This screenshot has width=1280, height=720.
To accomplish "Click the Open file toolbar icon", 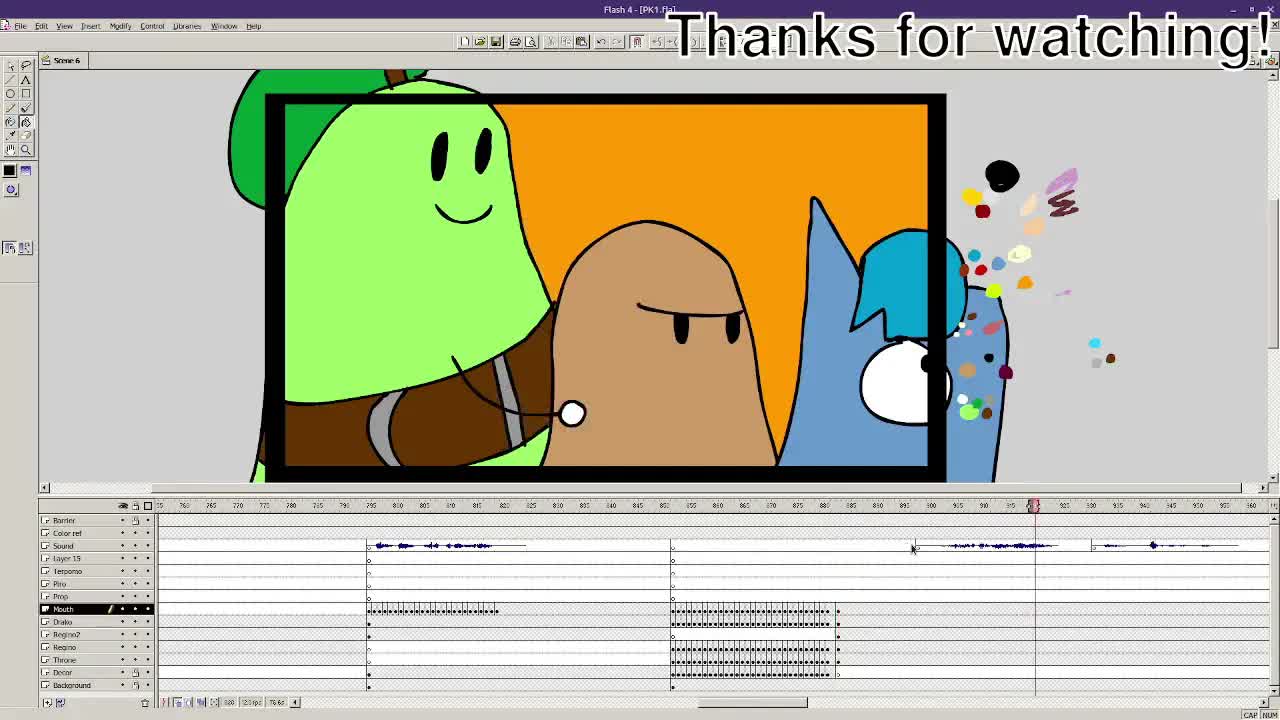I will [x=480, y=42].
